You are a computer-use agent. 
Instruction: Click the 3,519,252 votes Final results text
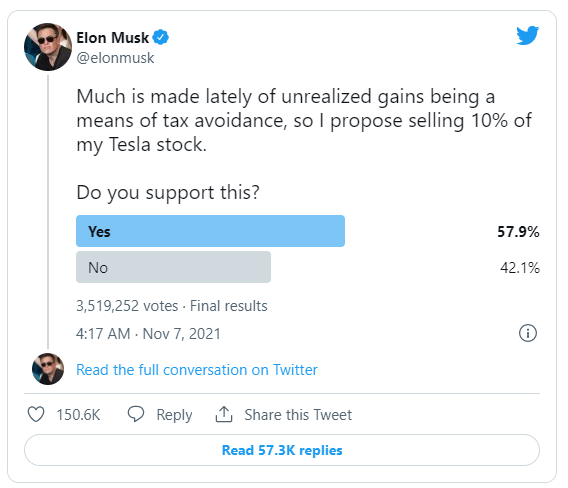coord(172,306)
